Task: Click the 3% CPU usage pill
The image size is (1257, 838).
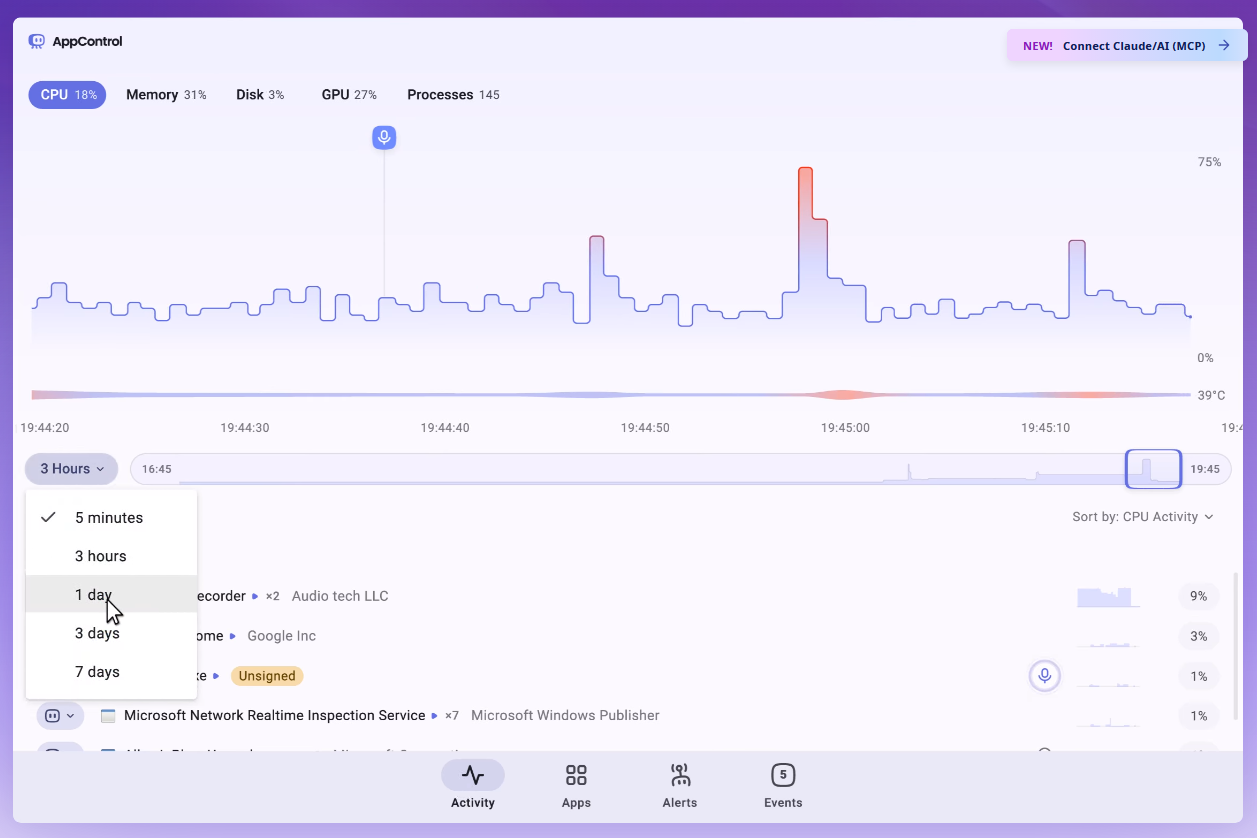Action: click(1199, 636)
